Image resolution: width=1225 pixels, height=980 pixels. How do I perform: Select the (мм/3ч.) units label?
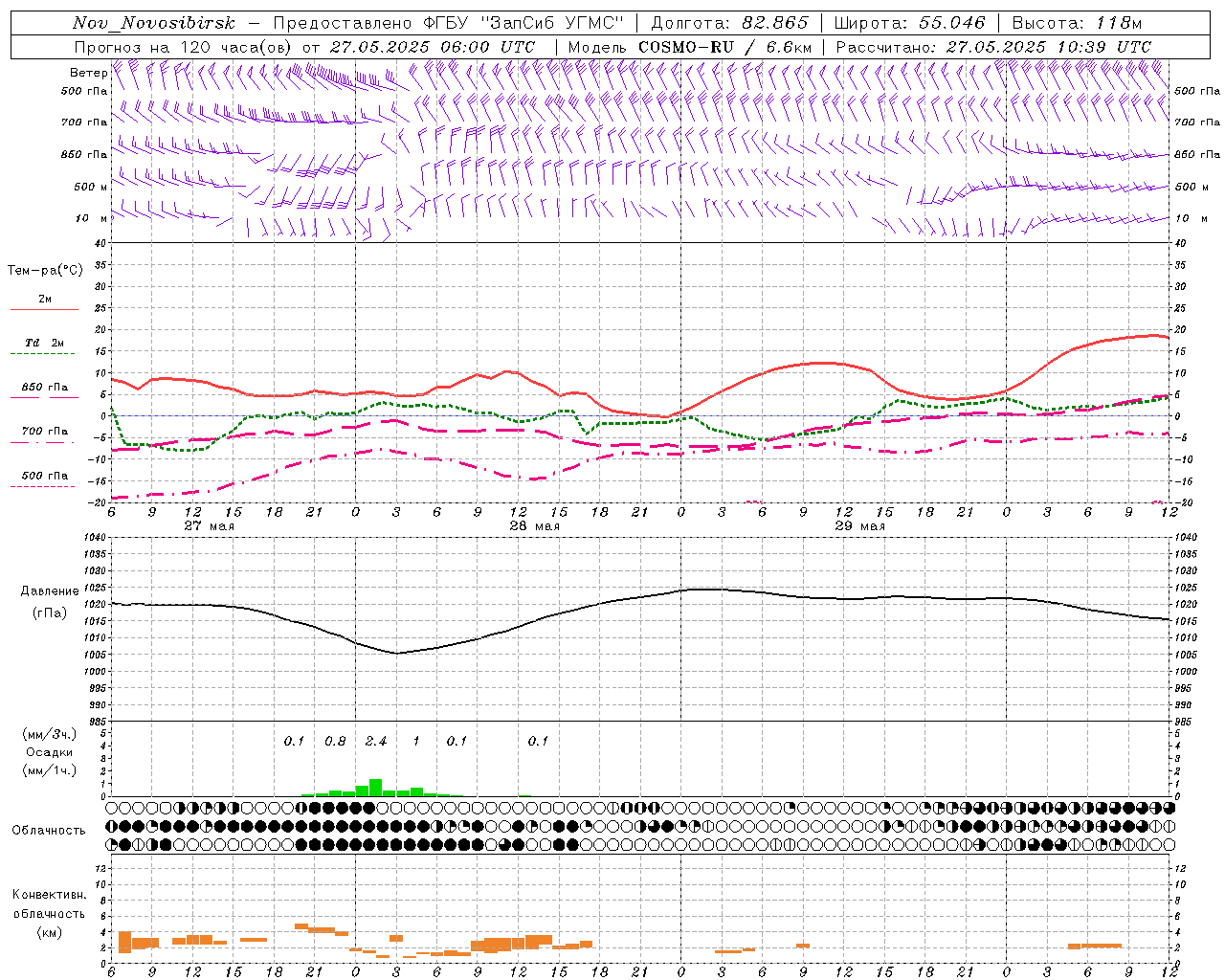click(x=50, y=734)
